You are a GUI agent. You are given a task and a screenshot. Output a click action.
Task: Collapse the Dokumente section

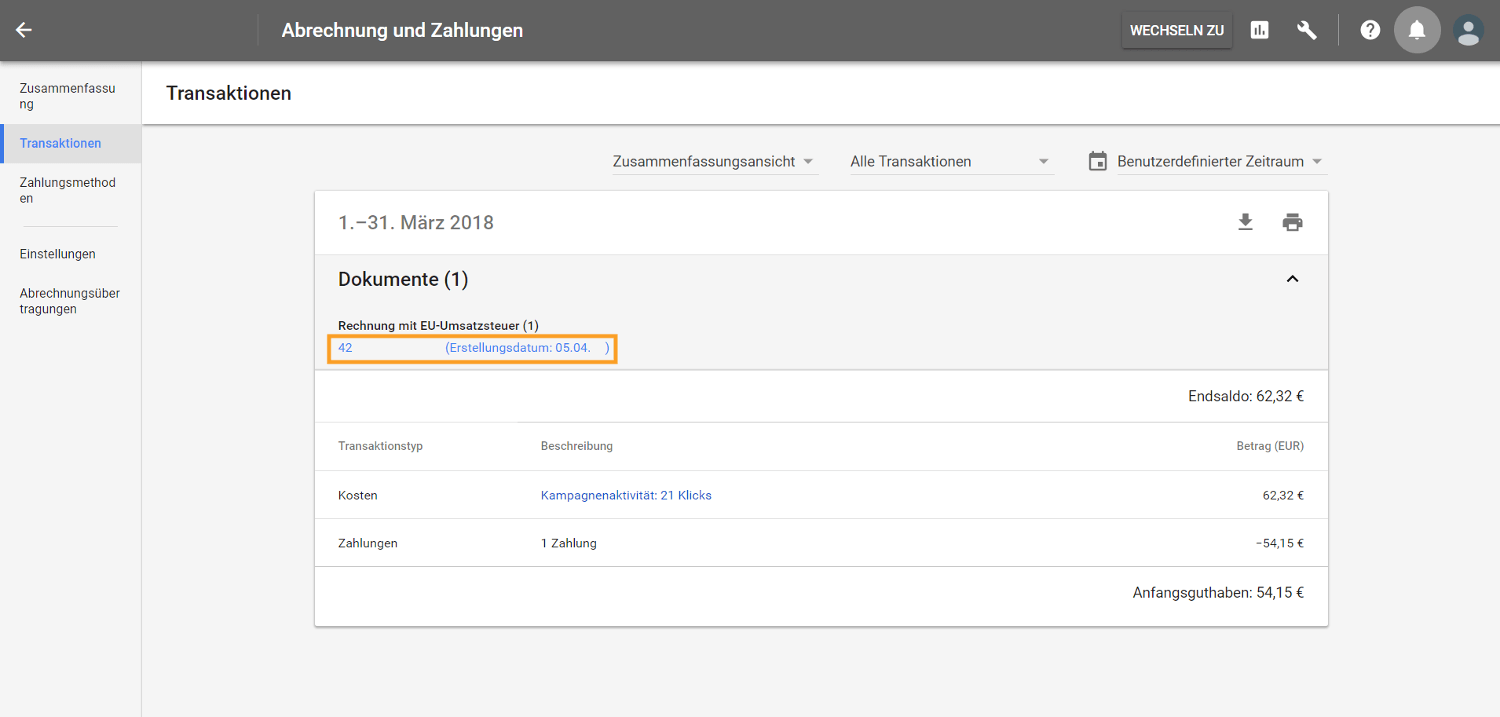point(1292,279)
